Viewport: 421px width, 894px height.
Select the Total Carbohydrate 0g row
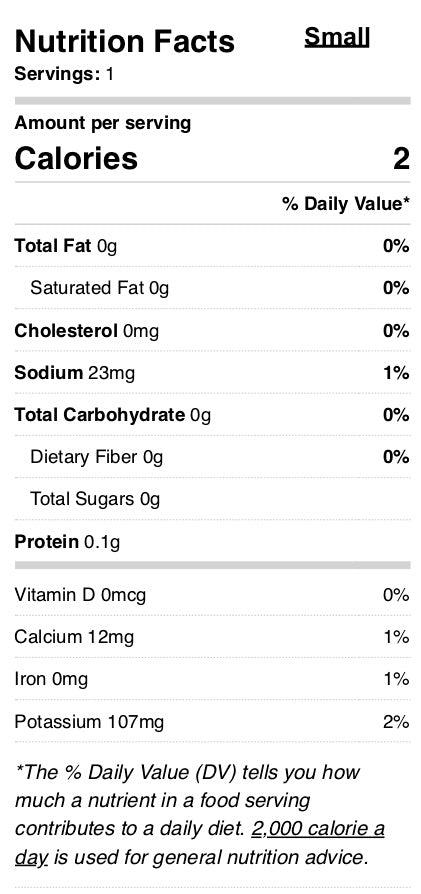coord(212,415)
